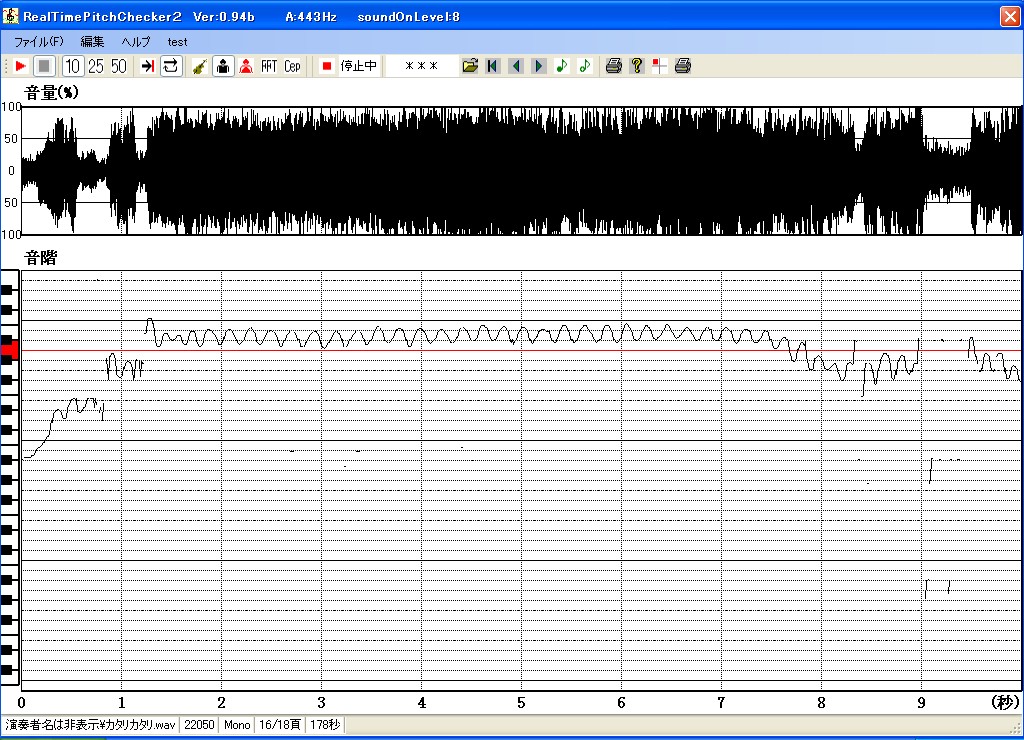
Task: Open the ヘルプ menu
Action: [x=136, y=42]
